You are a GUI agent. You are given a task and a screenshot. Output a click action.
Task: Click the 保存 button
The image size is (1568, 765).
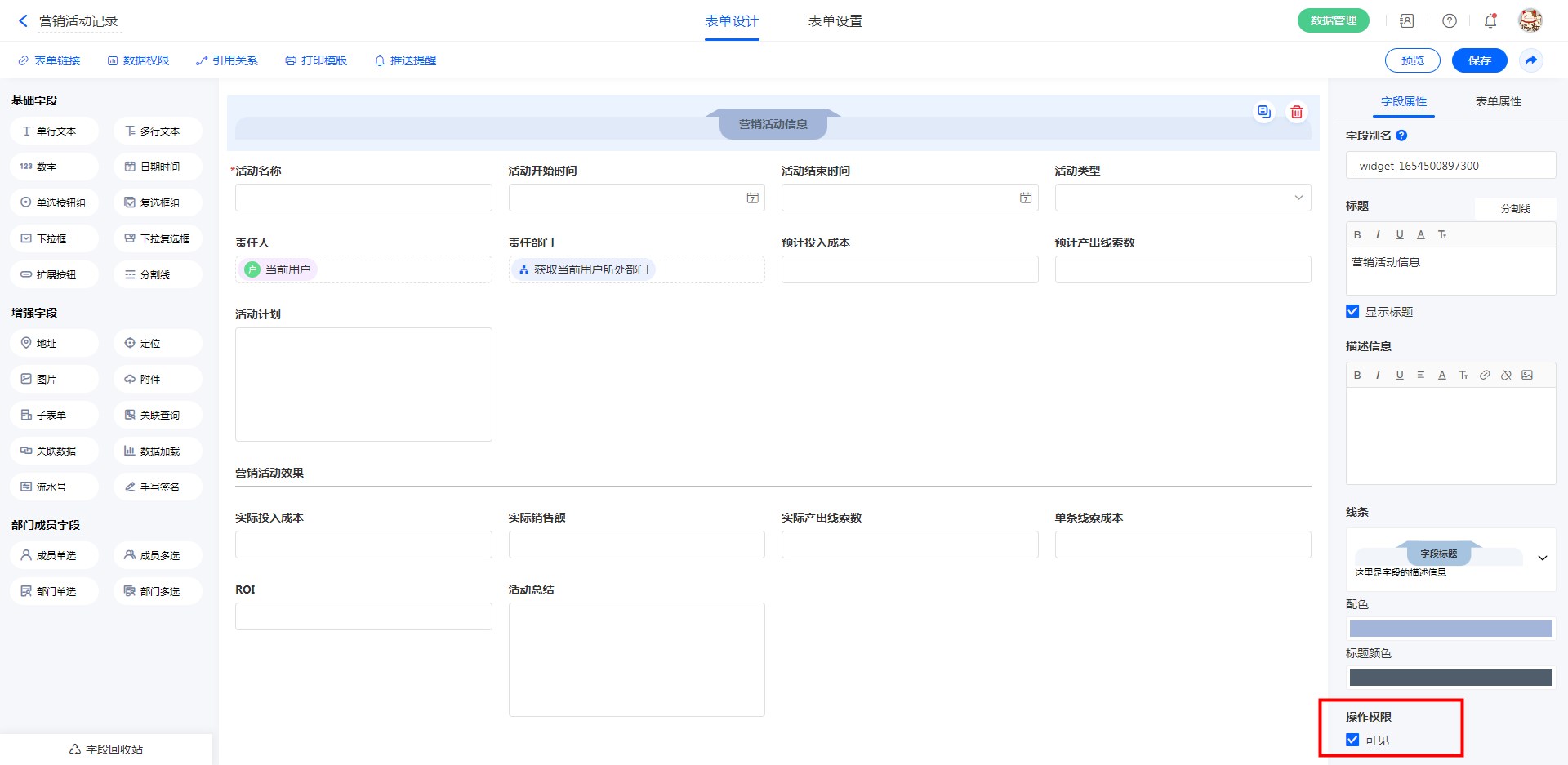[x=1479, y=60]
